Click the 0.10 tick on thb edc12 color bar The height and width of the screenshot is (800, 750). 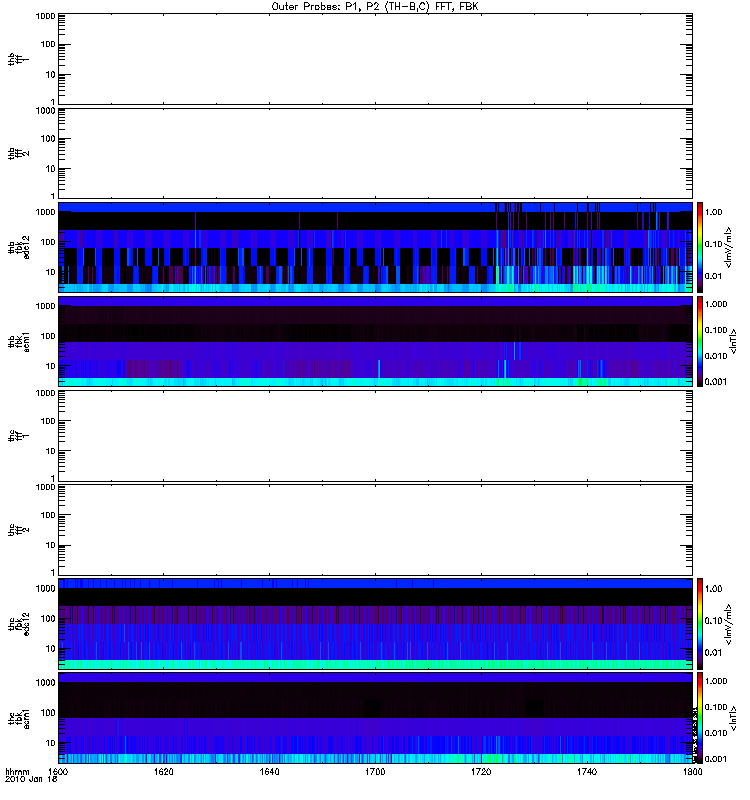pyautogui.click(x=714, y=244)
